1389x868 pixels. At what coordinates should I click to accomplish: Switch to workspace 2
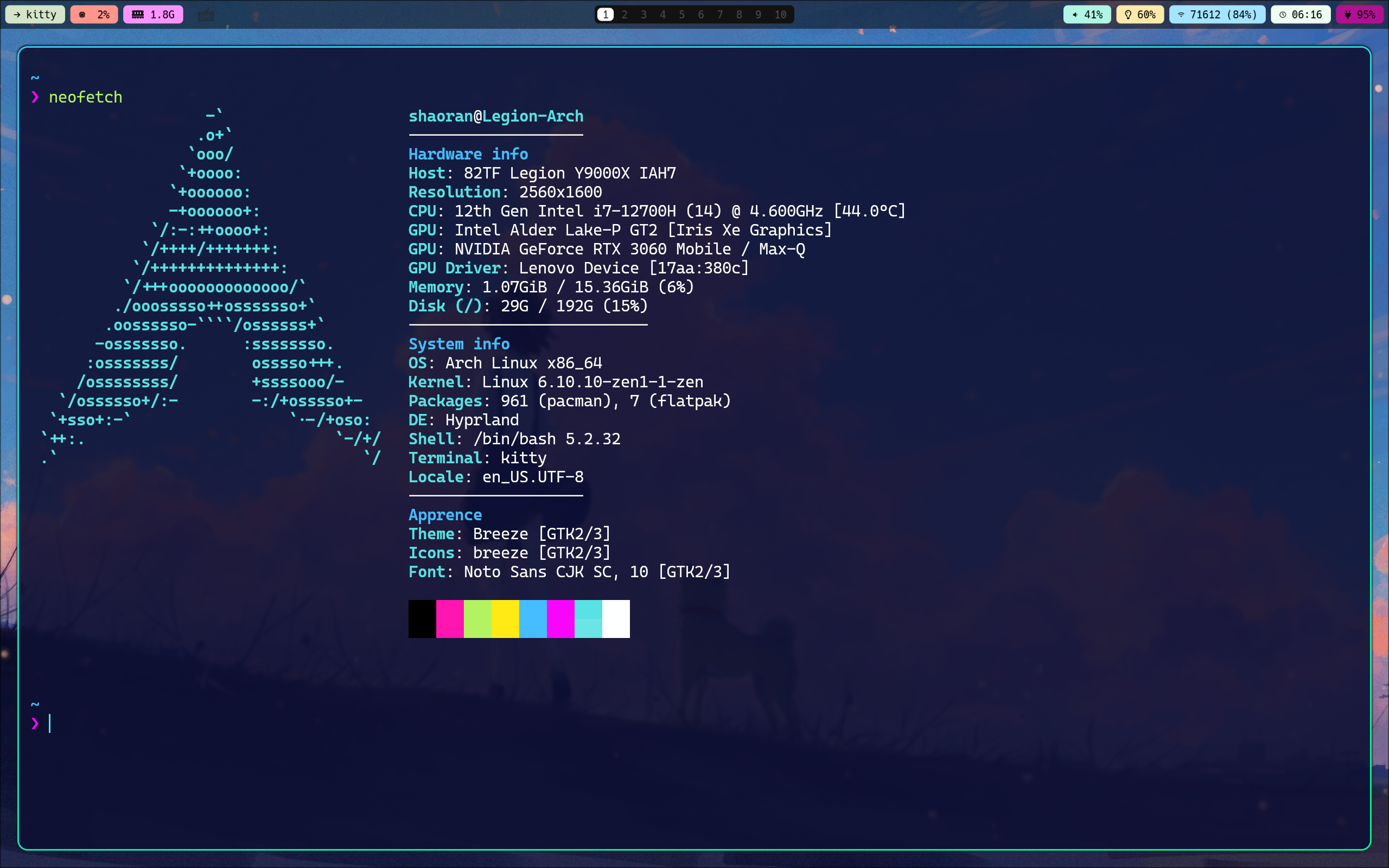(x=625, y=14)
